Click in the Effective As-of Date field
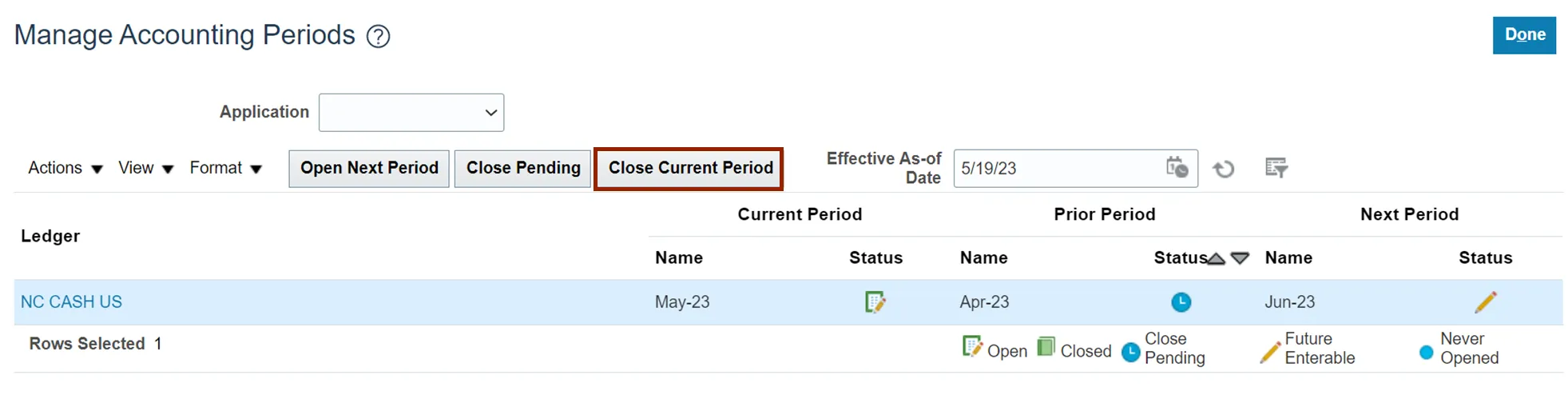 (1054, 169)
